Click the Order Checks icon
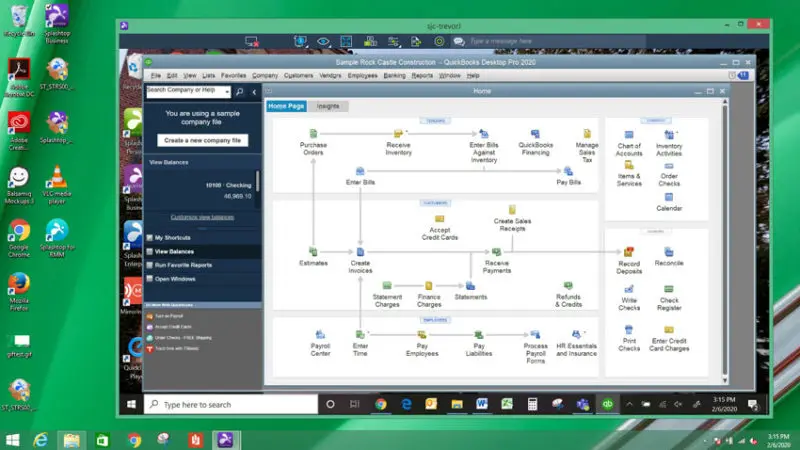 (x=669, y=166)
